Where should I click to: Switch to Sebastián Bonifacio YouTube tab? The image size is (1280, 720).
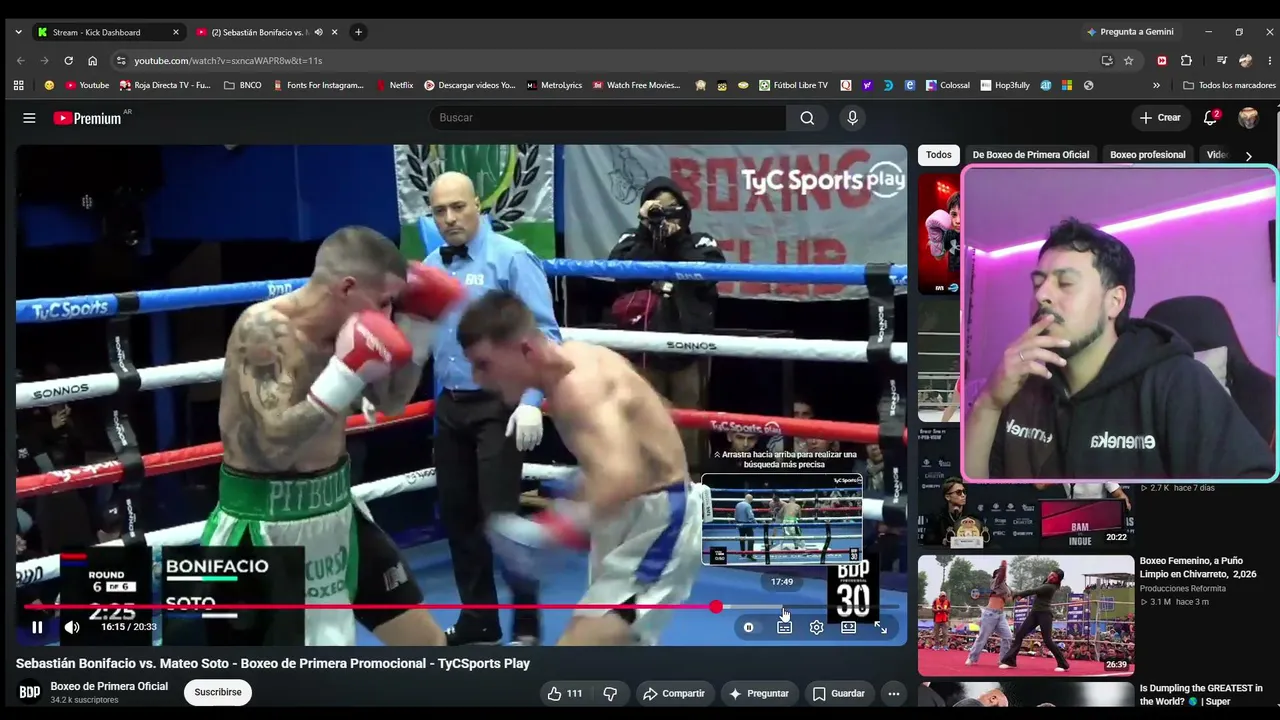(x=262, y=32)
